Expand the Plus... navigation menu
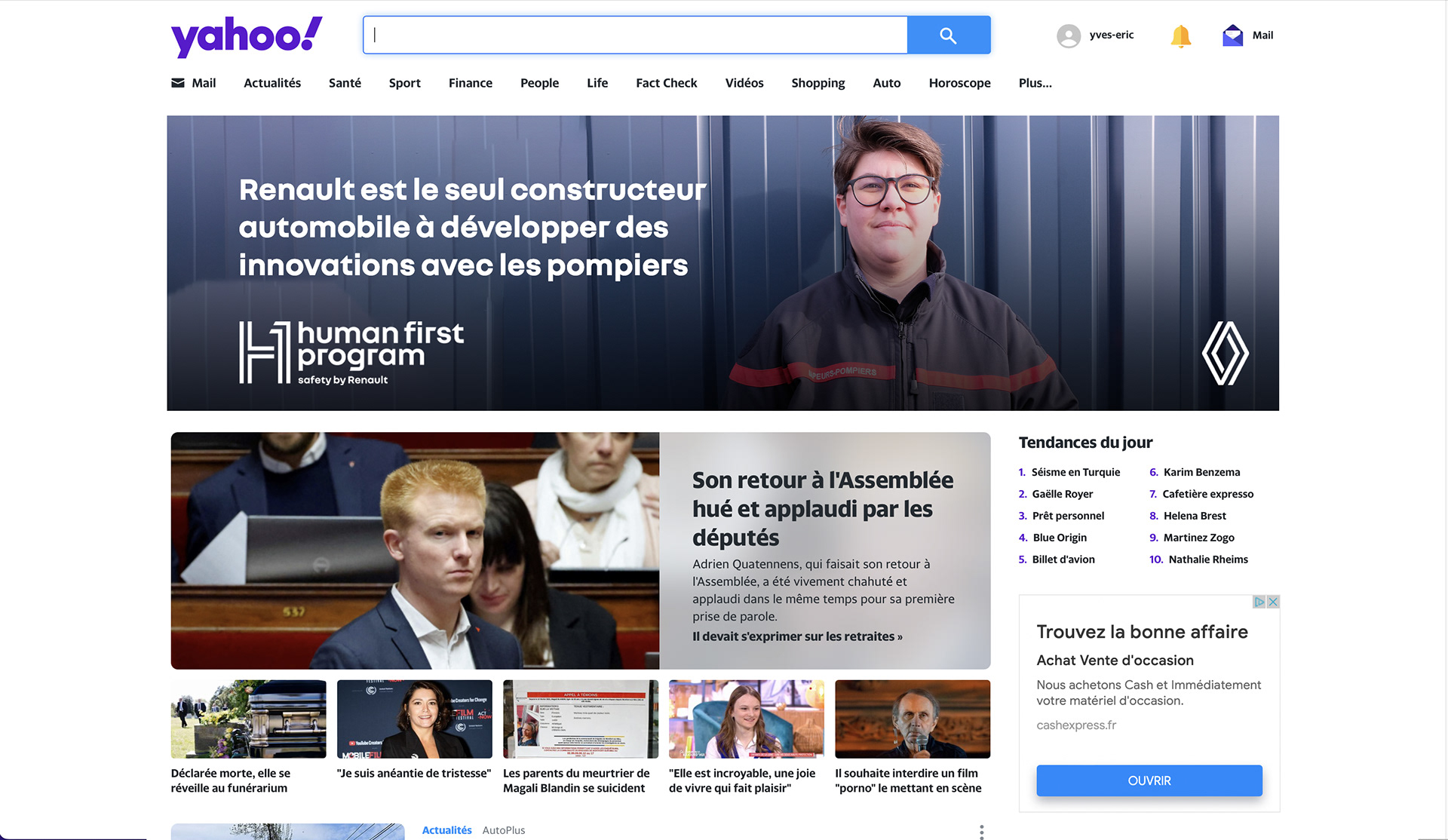 [x=1035, y=83]
